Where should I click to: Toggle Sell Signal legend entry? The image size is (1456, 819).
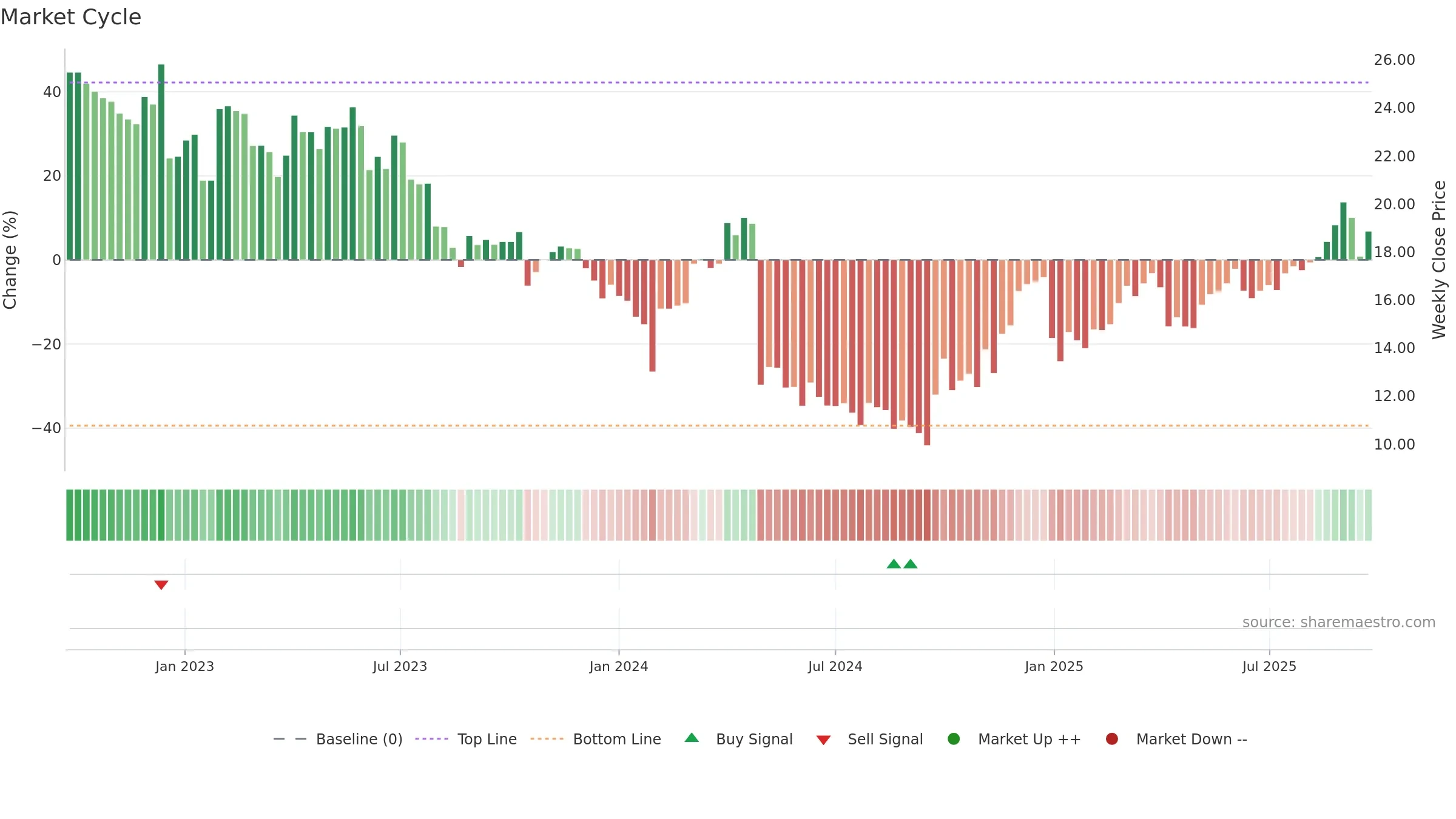point(869,739)
